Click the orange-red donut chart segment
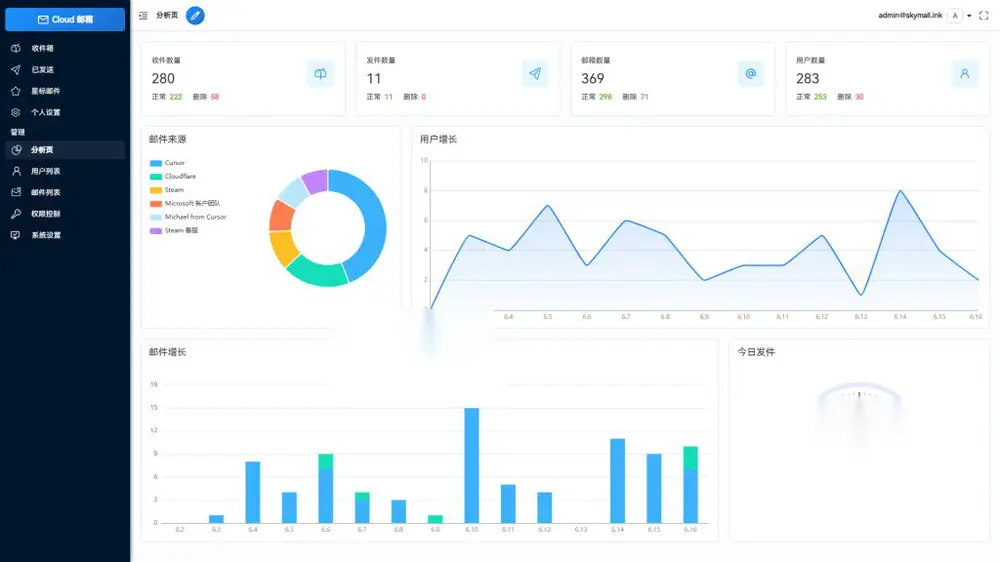The height and width of the screenshot is (562, 1000). (x=281, y=216)
